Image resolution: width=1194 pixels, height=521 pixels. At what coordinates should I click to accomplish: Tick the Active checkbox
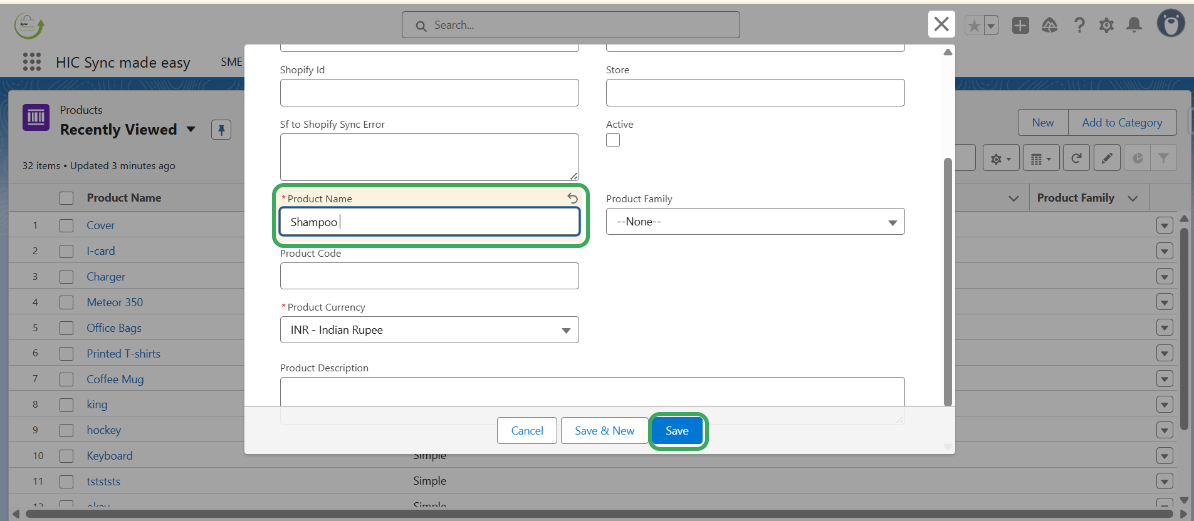coord(613,140)
